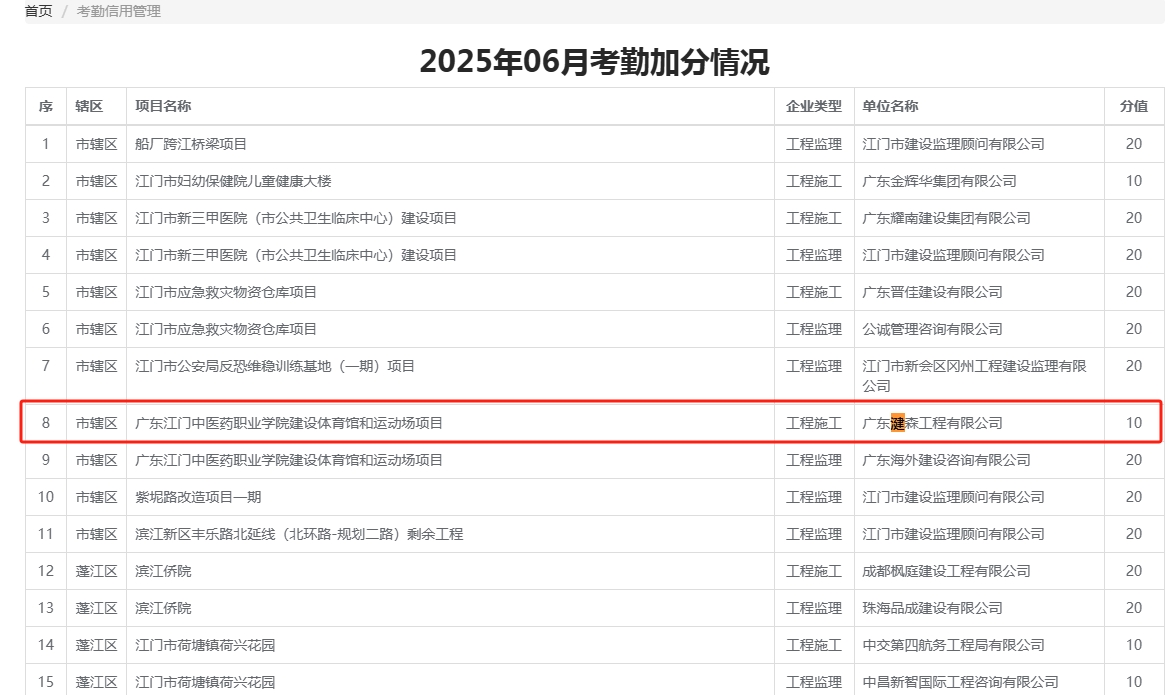The height and width of the screenshot is (695, 1176).
Task: Select the row 15 project 江门市荷塘镇荷兴花园
Action: pyautogui.click(x=206, y=682)
